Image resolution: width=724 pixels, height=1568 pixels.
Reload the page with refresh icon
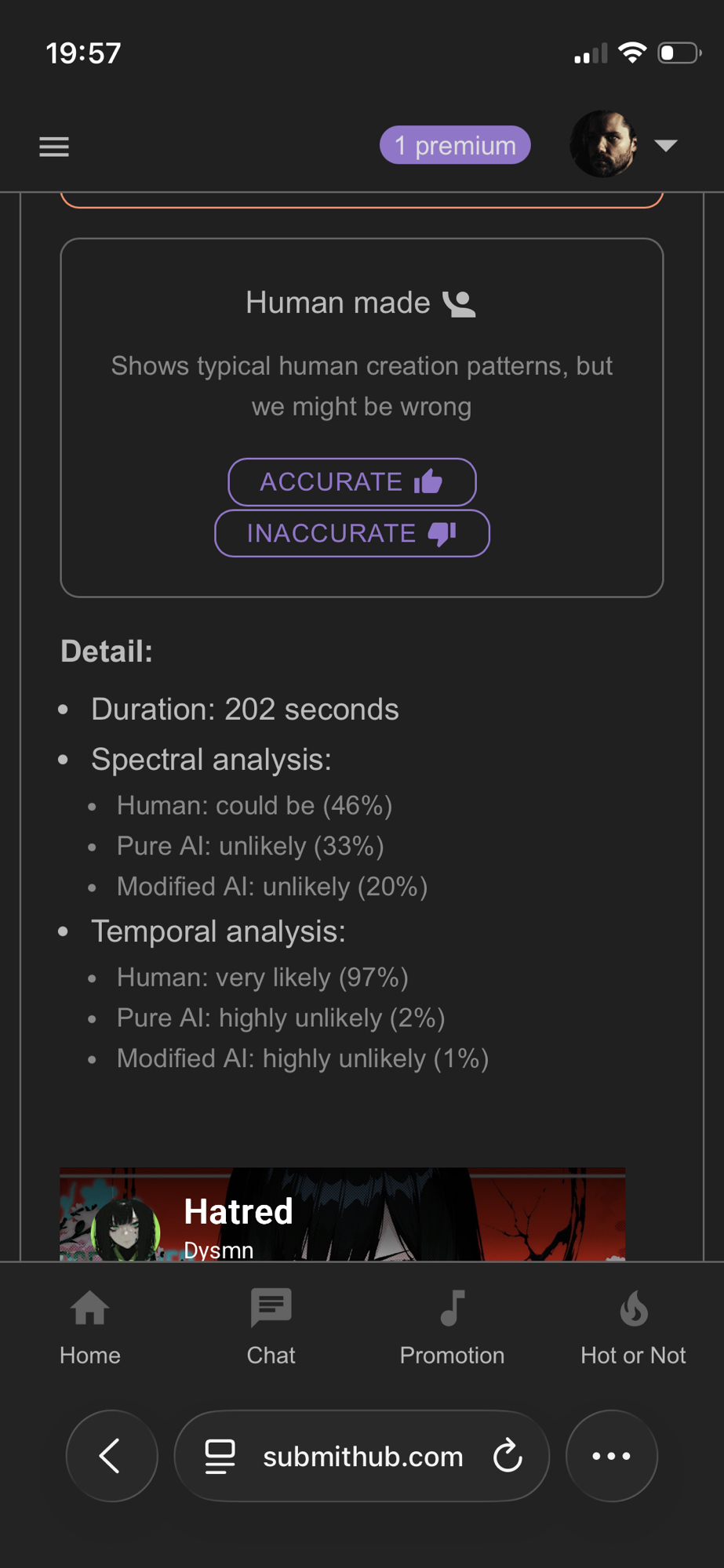(508, 1456)
